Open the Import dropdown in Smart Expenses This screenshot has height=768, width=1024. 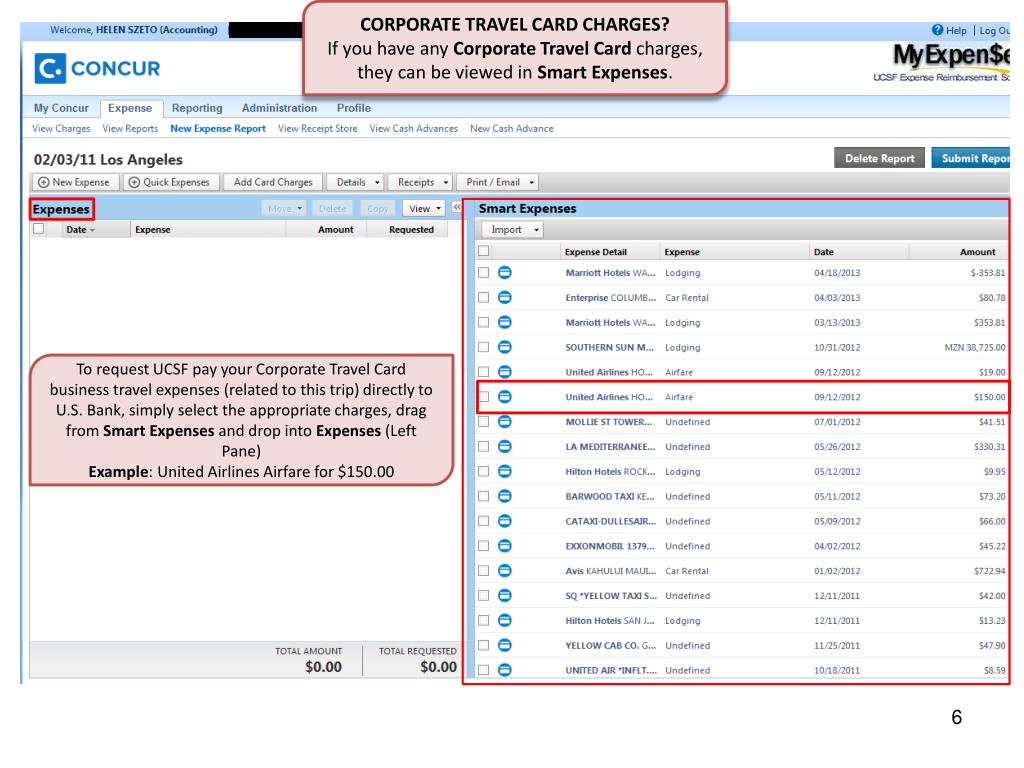513,230
